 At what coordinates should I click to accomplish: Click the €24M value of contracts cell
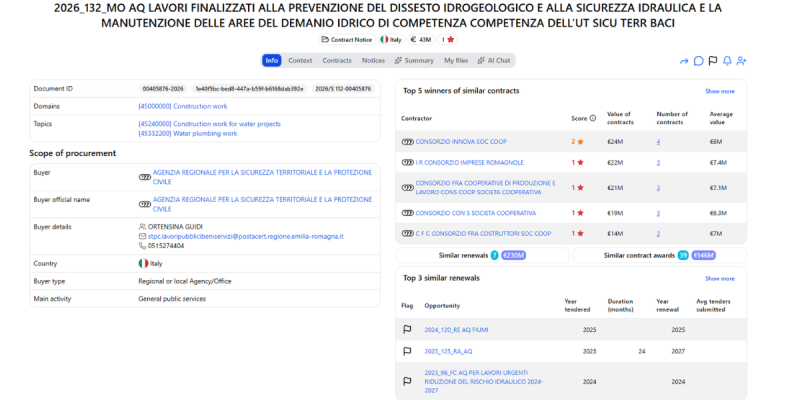[615, 142]
